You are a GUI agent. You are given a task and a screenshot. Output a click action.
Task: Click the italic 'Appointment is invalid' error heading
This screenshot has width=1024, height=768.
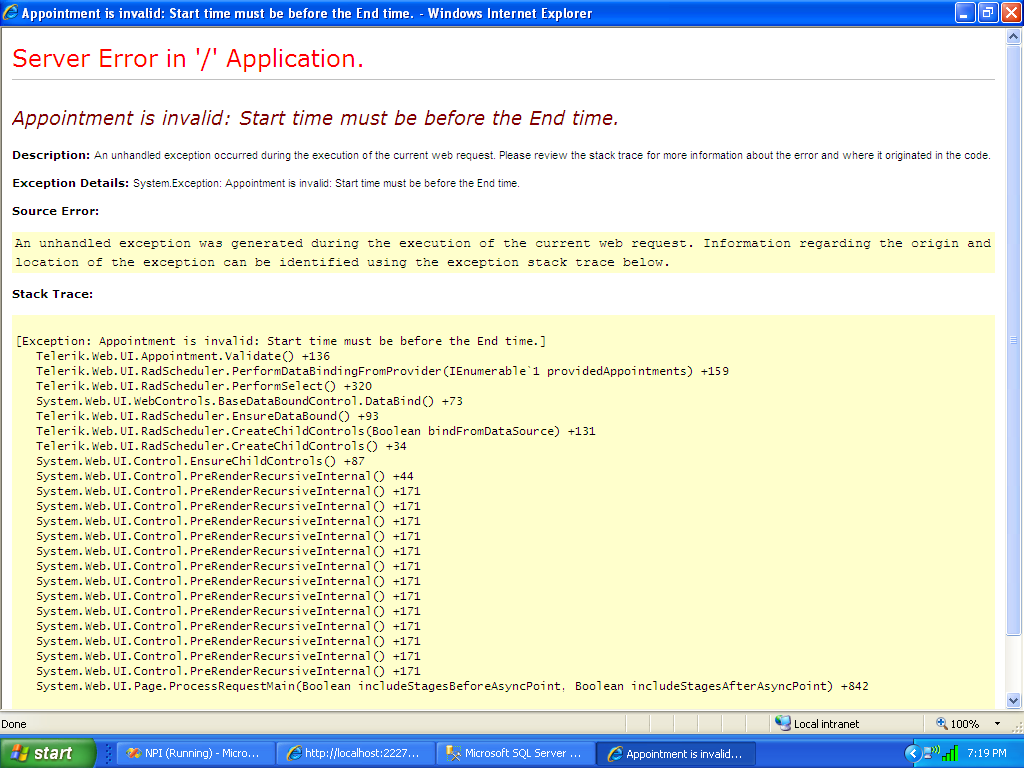pyautogui.click(x=315, y=118)
